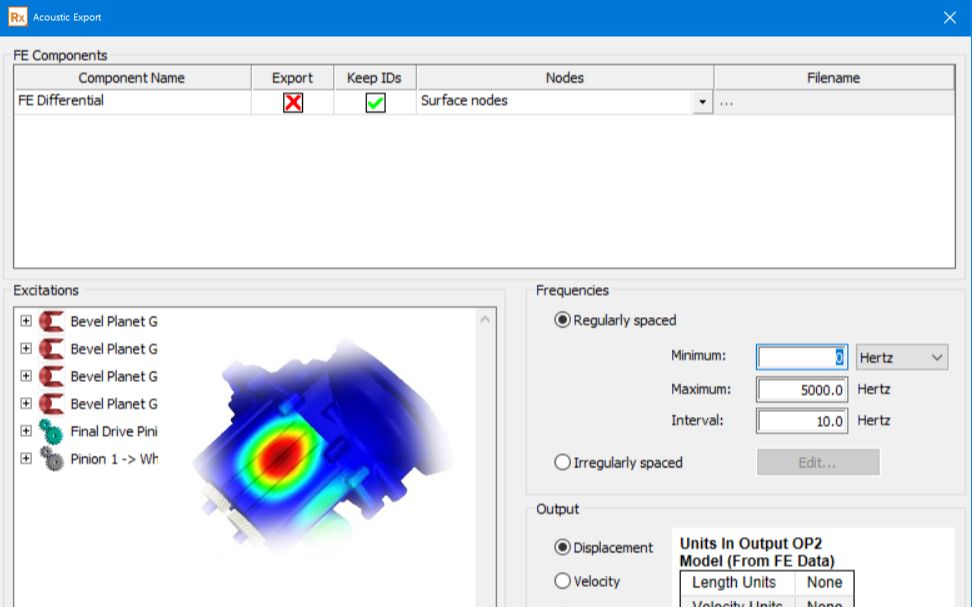972x607 pixels.
Task: Open the Surface nodes dropdown arrow
Action: point(702,102)
